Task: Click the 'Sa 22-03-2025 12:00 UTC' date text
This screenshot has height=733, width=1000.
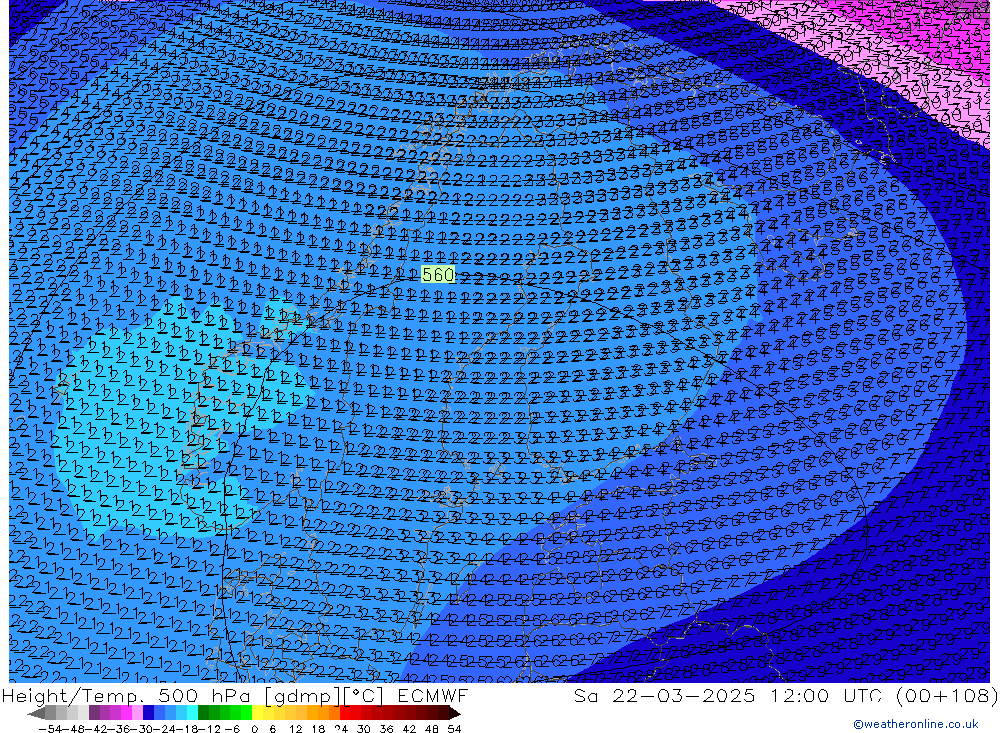Action: coord(727,695)
